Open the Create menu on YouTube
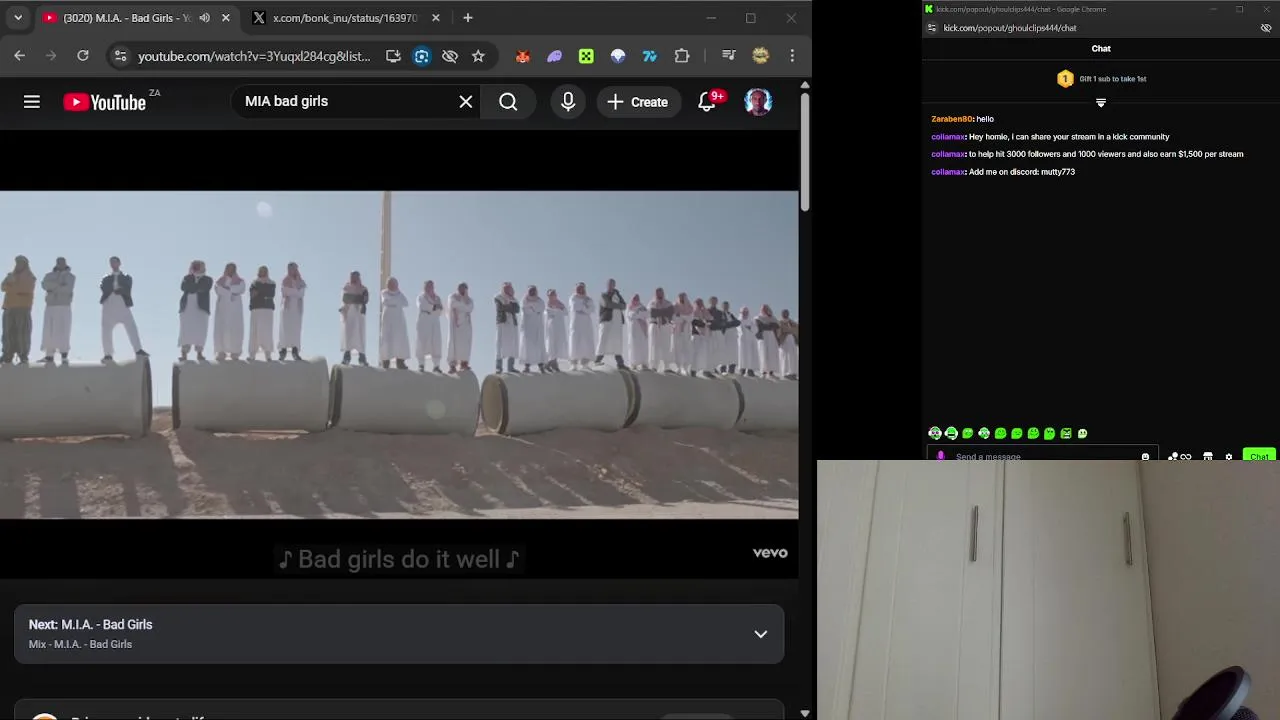 (x=637, y=102)
